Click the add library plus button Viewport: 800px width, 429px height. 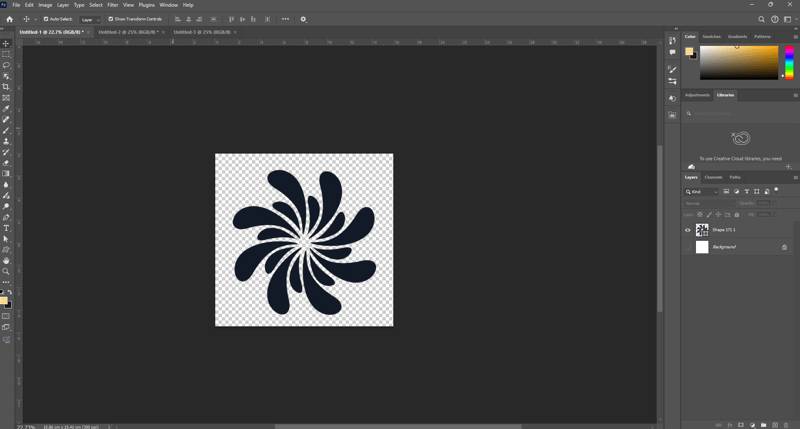788,167
